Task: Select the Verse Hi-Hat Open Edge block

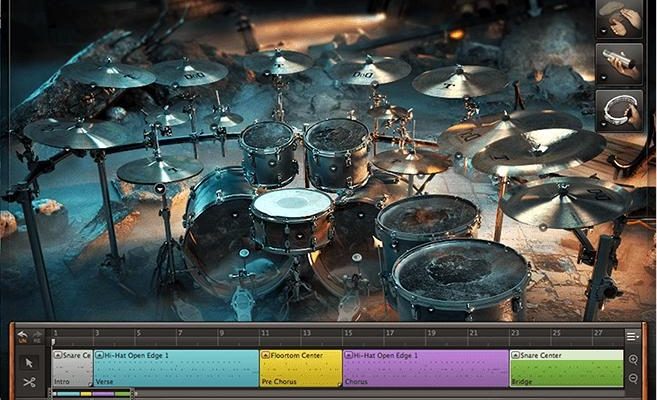Action: pos(175,368)
